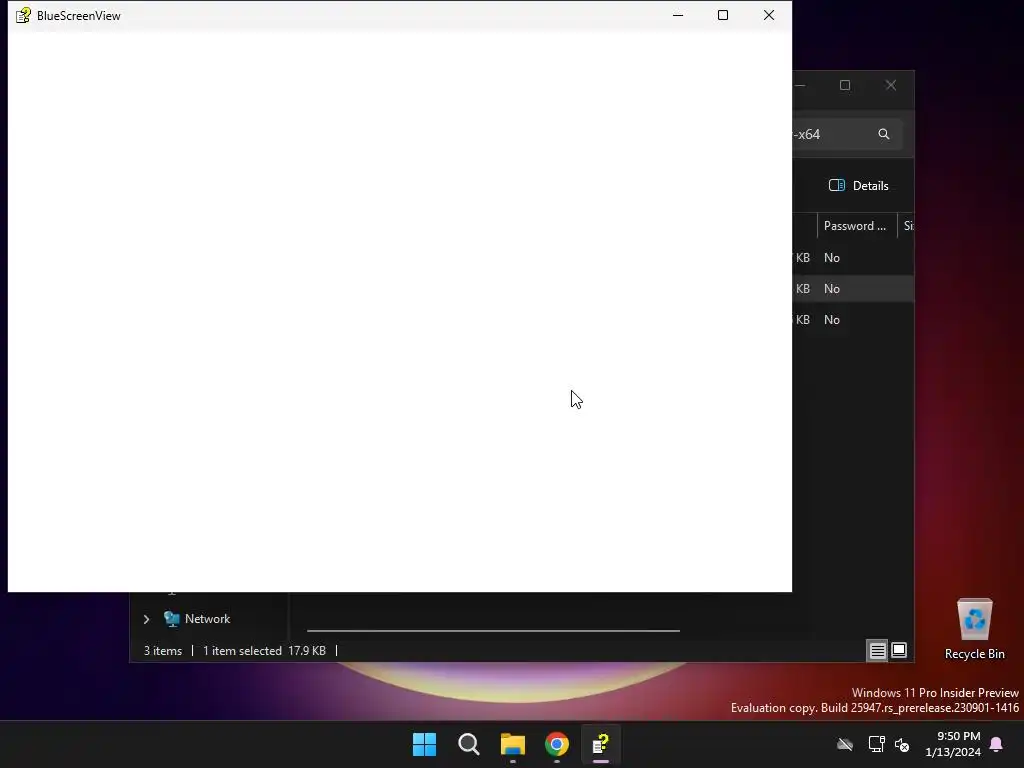
Task: Open the volume muted tray icon
Action: 902,744
